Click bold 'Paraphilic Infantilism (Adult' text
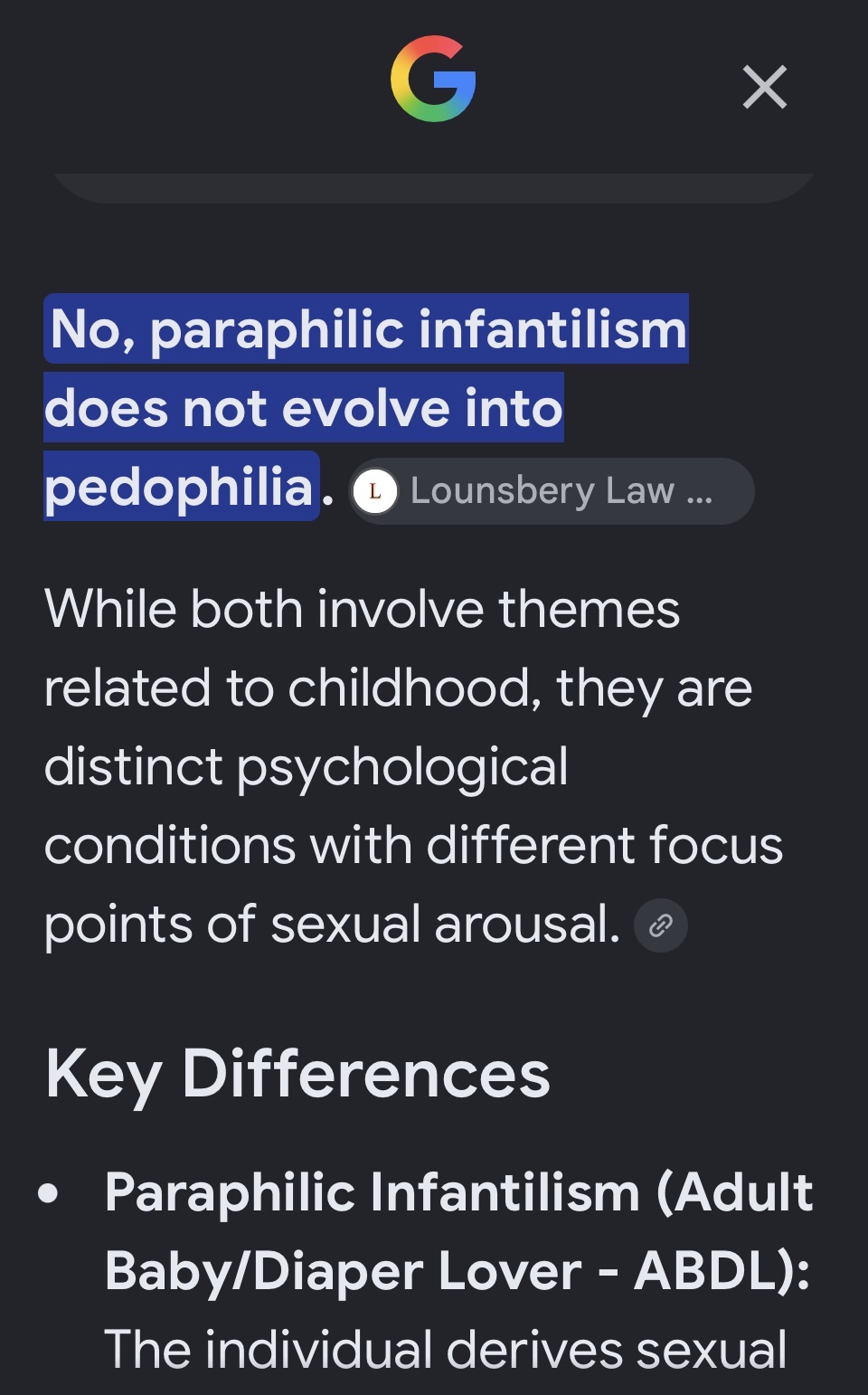Screen dimensions: 868x1395 tap(458, 1191)
